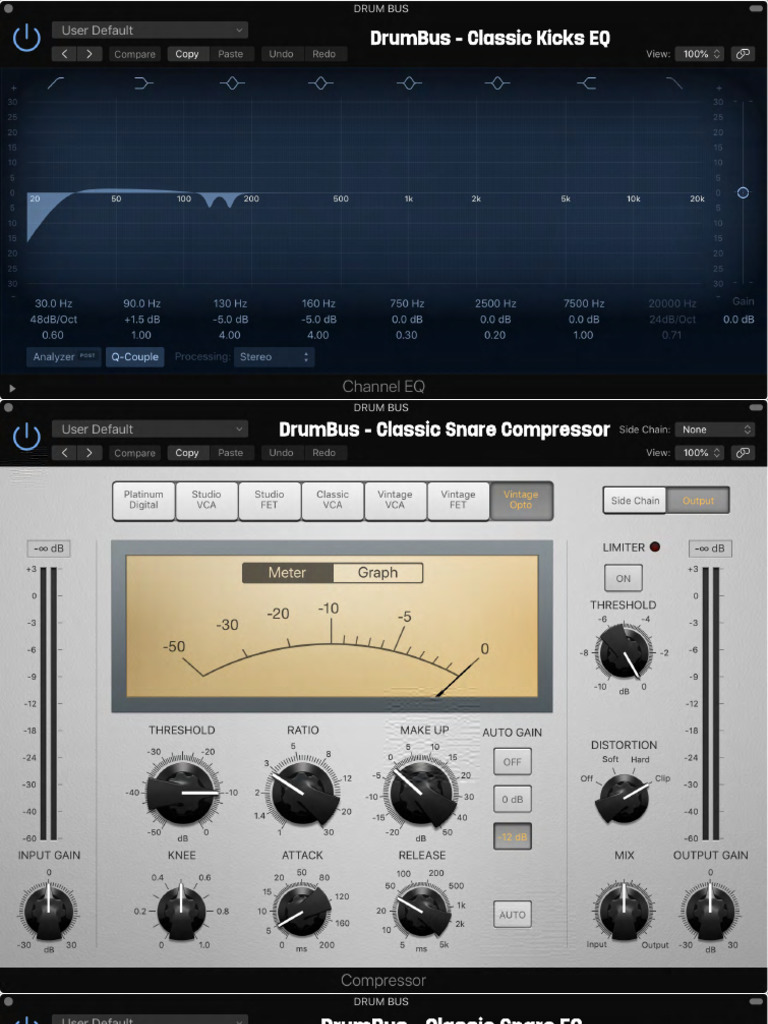Toggle Limiter ON button
The width and height of the screenshot is (768, 1024).
tap(623, 578)
